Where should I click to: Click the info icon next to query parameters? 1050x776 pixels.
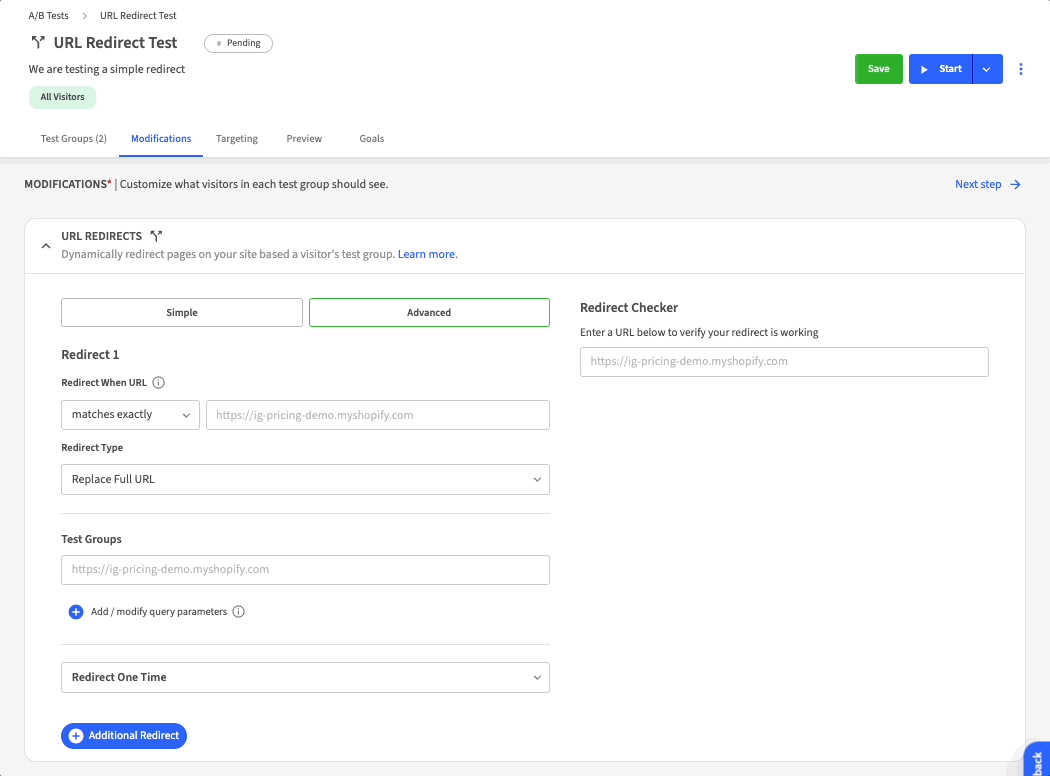point(238,612)
